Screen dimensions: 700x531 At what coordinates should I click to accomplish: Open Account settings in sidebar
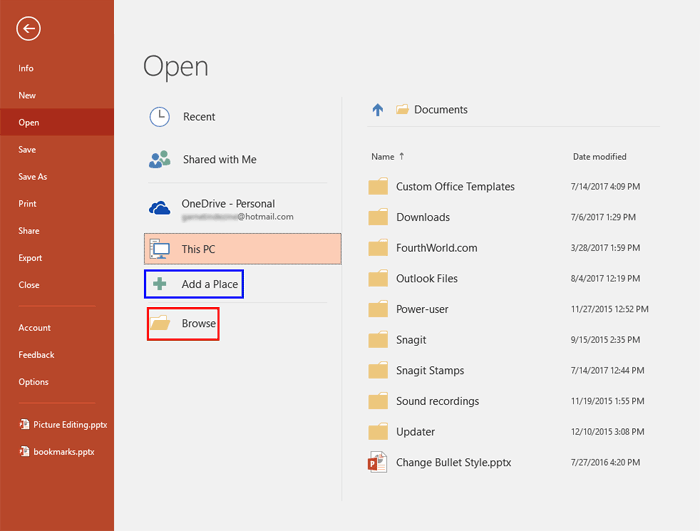34,328
